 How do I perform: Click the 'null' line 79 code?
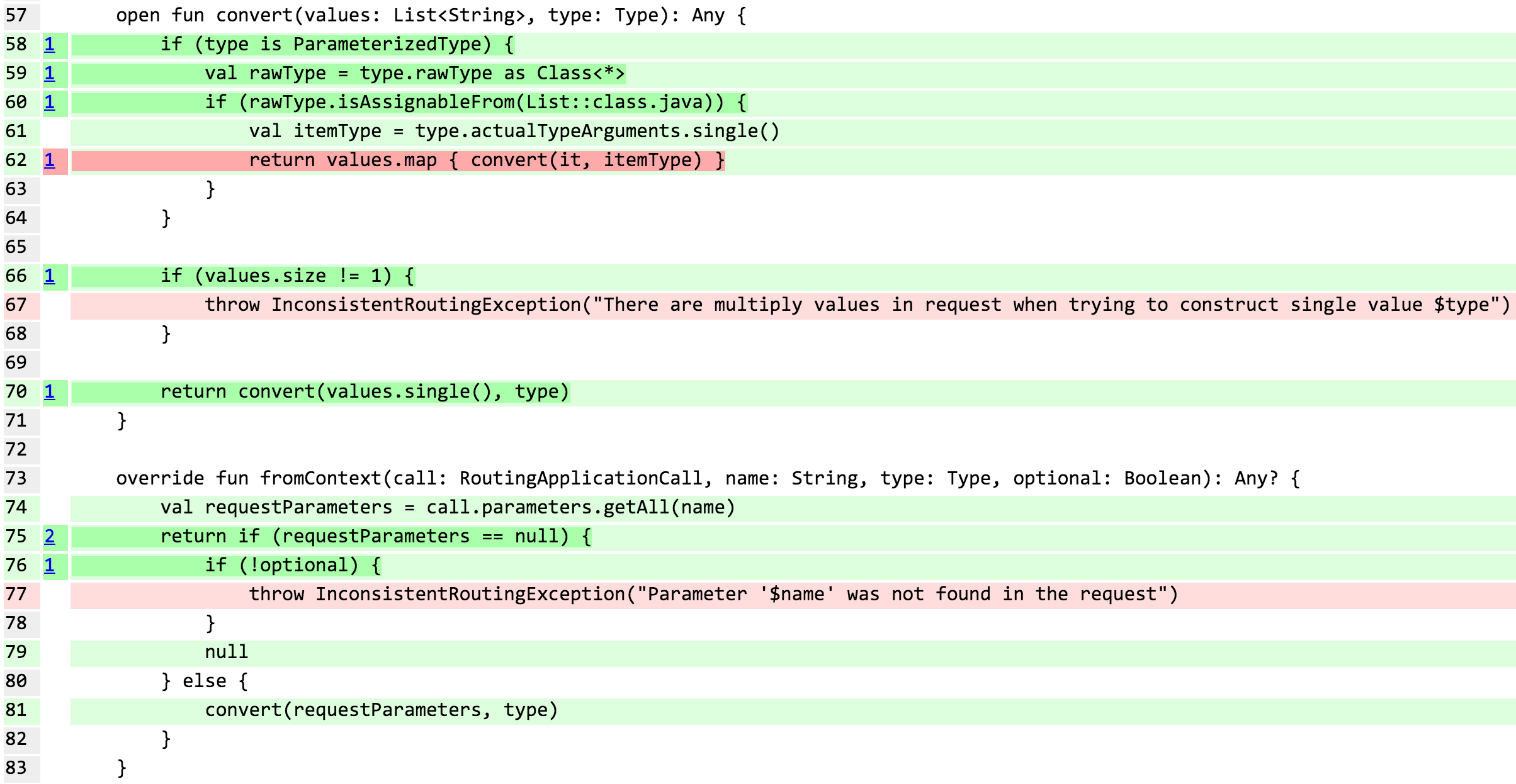click(227, 652)
